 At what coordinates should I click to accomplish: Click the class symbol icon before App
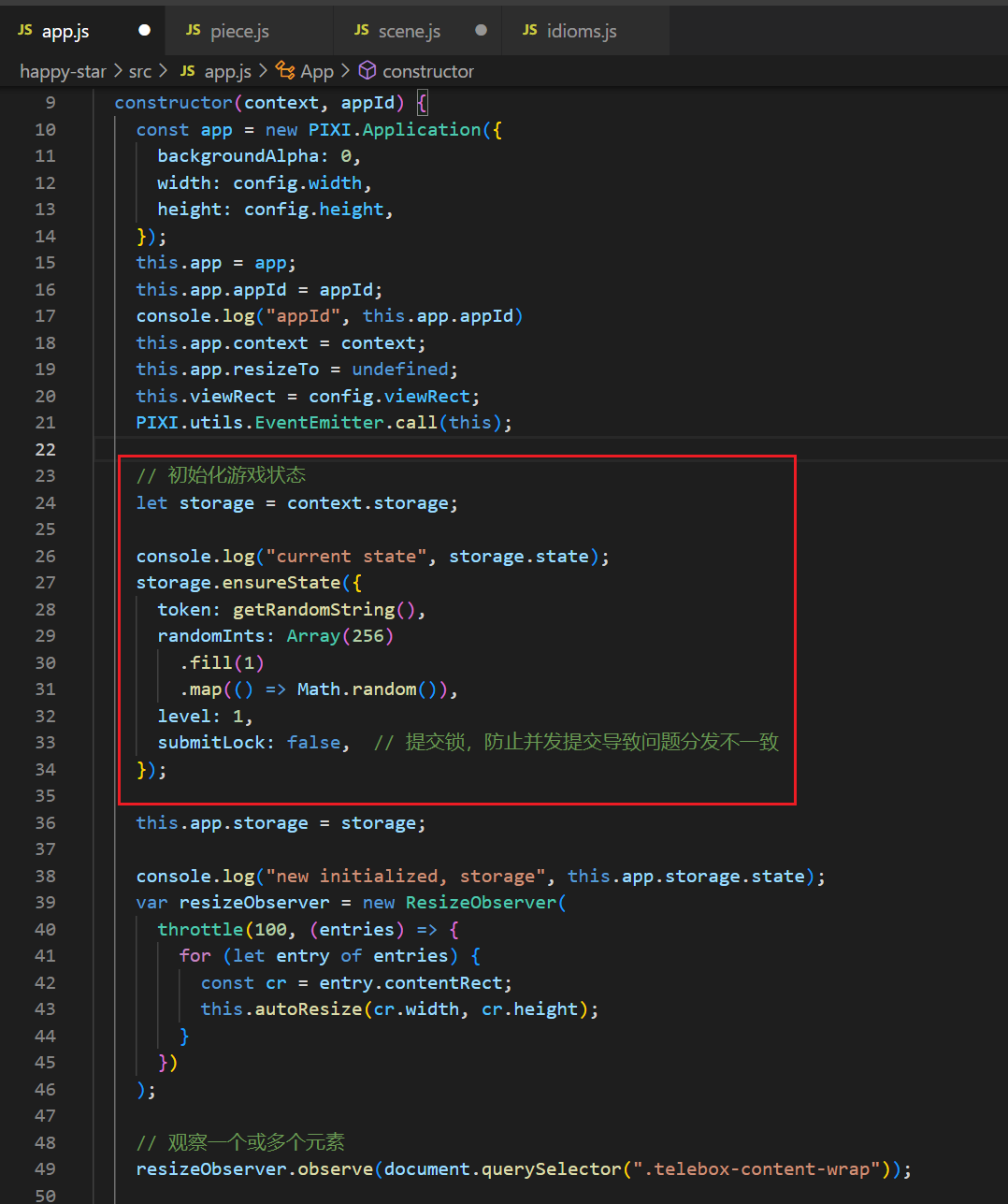(x=285, y=70)
